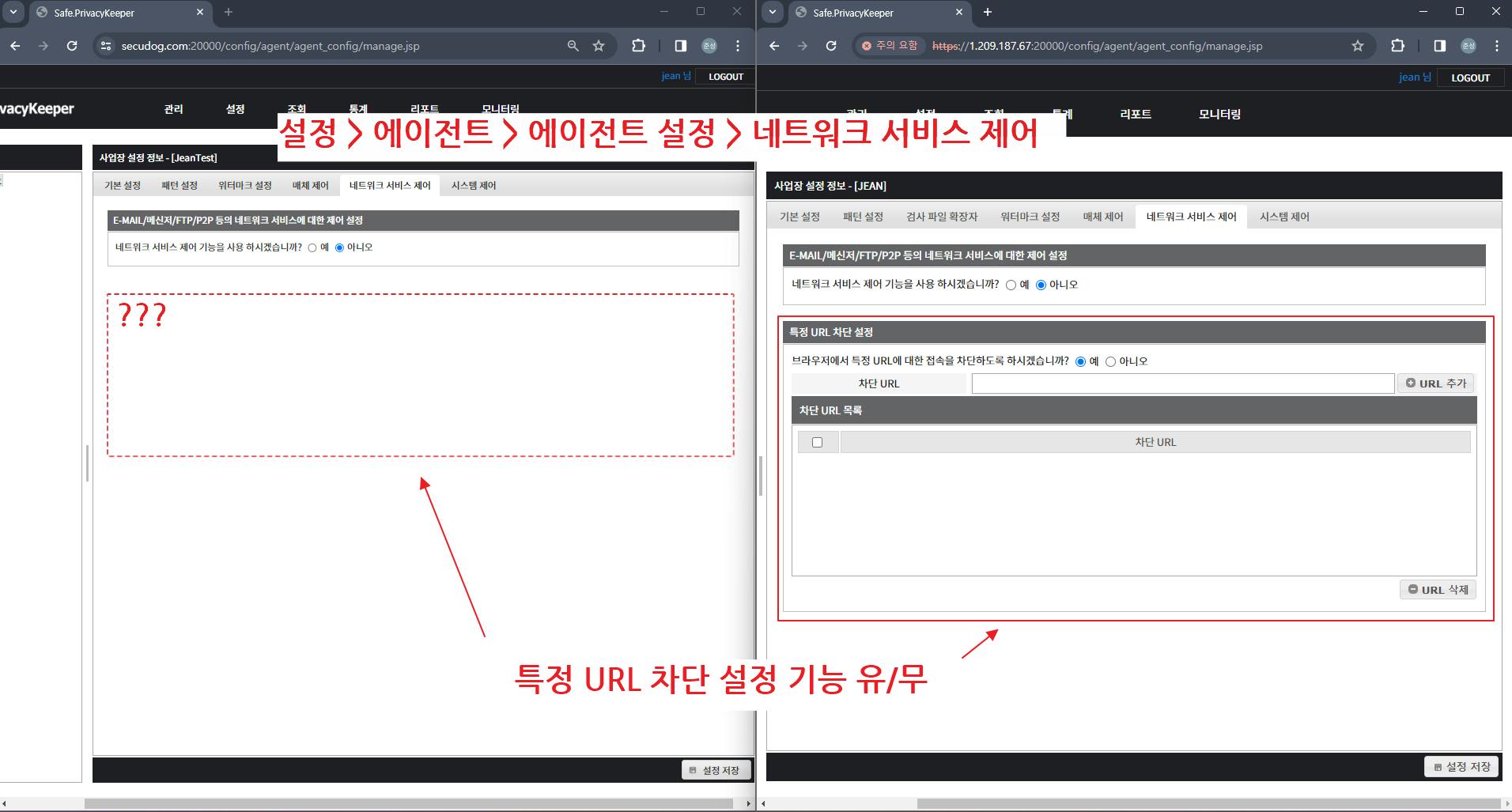The width and height of the screenshot is (1512, 812).
Task: Click horizontal scrollbar in right browser window
Action: point(1210,803)
